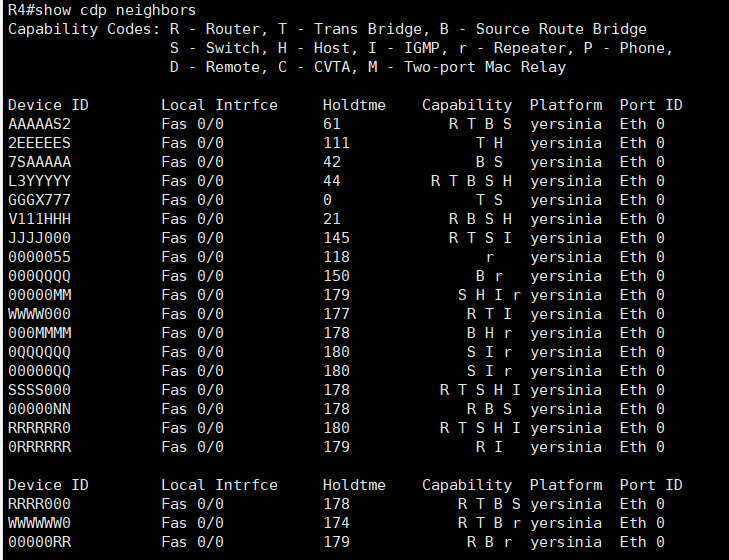Screen dimensions: 729x560
Task: Click the GGGX777 device entry
Action: 39,200
